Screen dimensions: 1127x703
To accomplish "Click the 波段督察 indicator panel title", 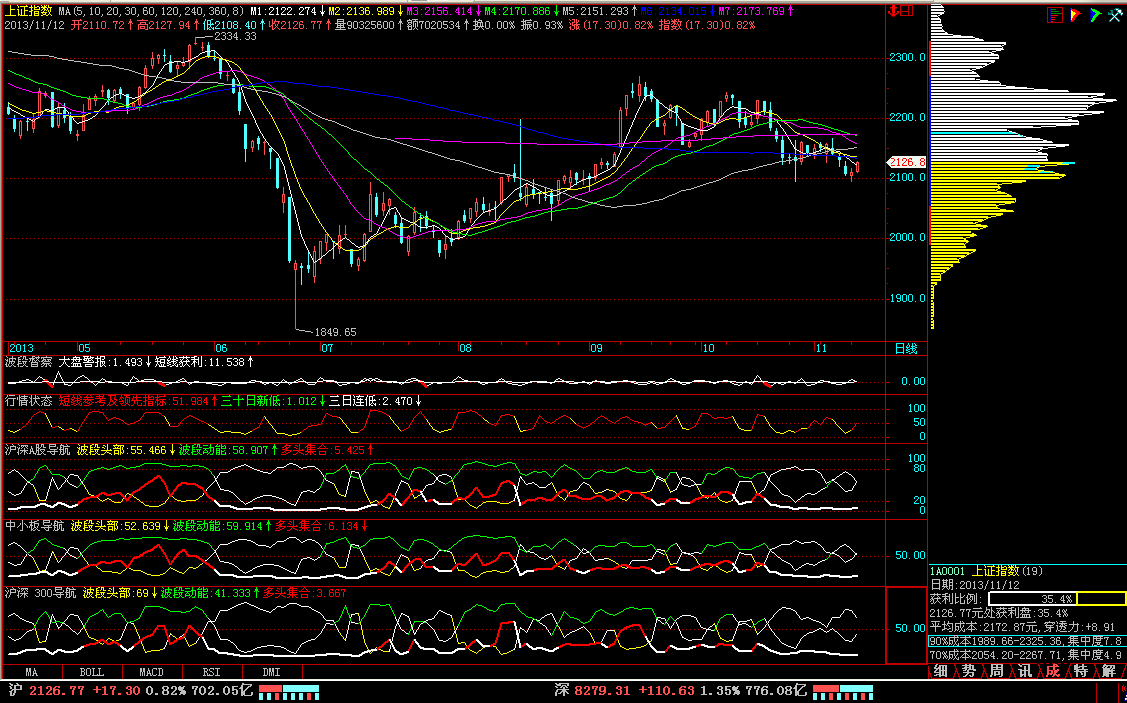I will click(x=28, y=362).
